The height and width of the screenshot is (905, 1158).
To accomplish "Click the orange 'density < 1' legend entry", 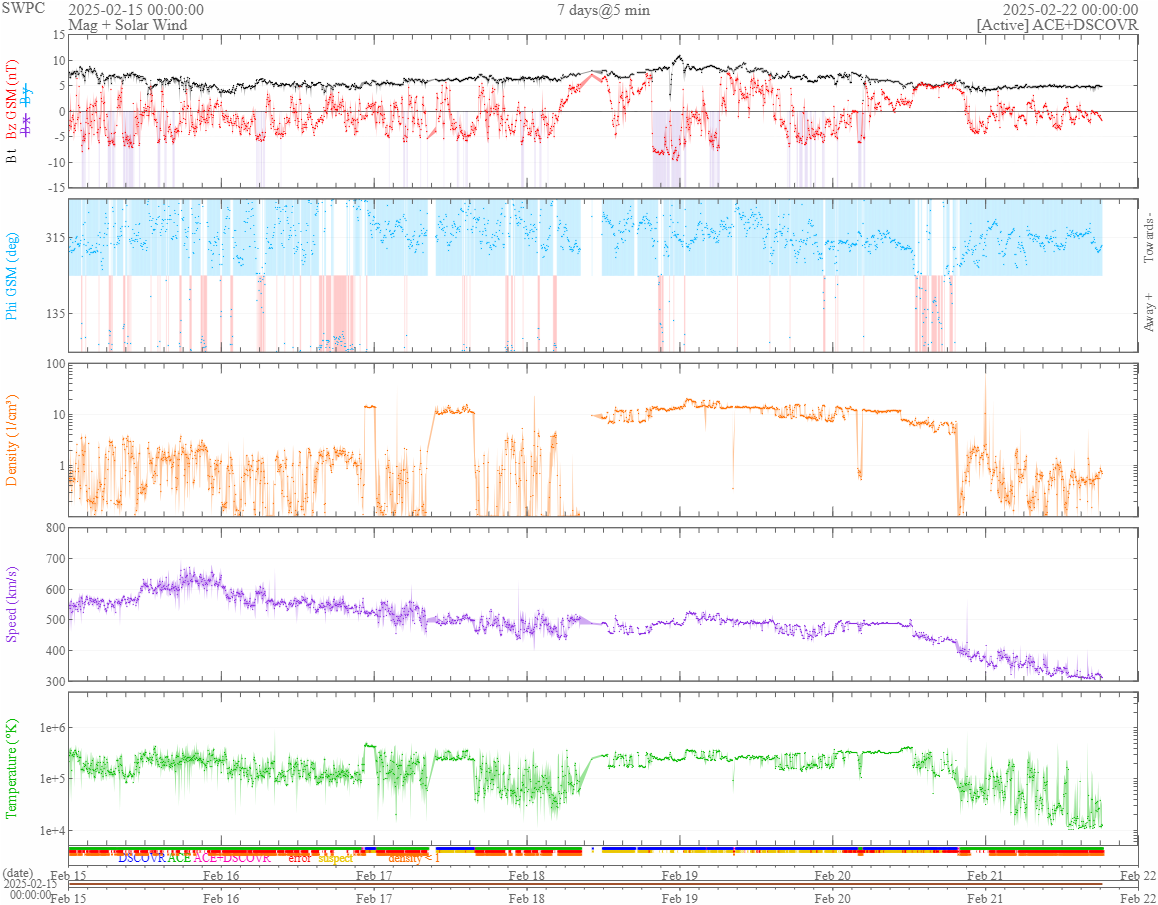I will 414,858.
